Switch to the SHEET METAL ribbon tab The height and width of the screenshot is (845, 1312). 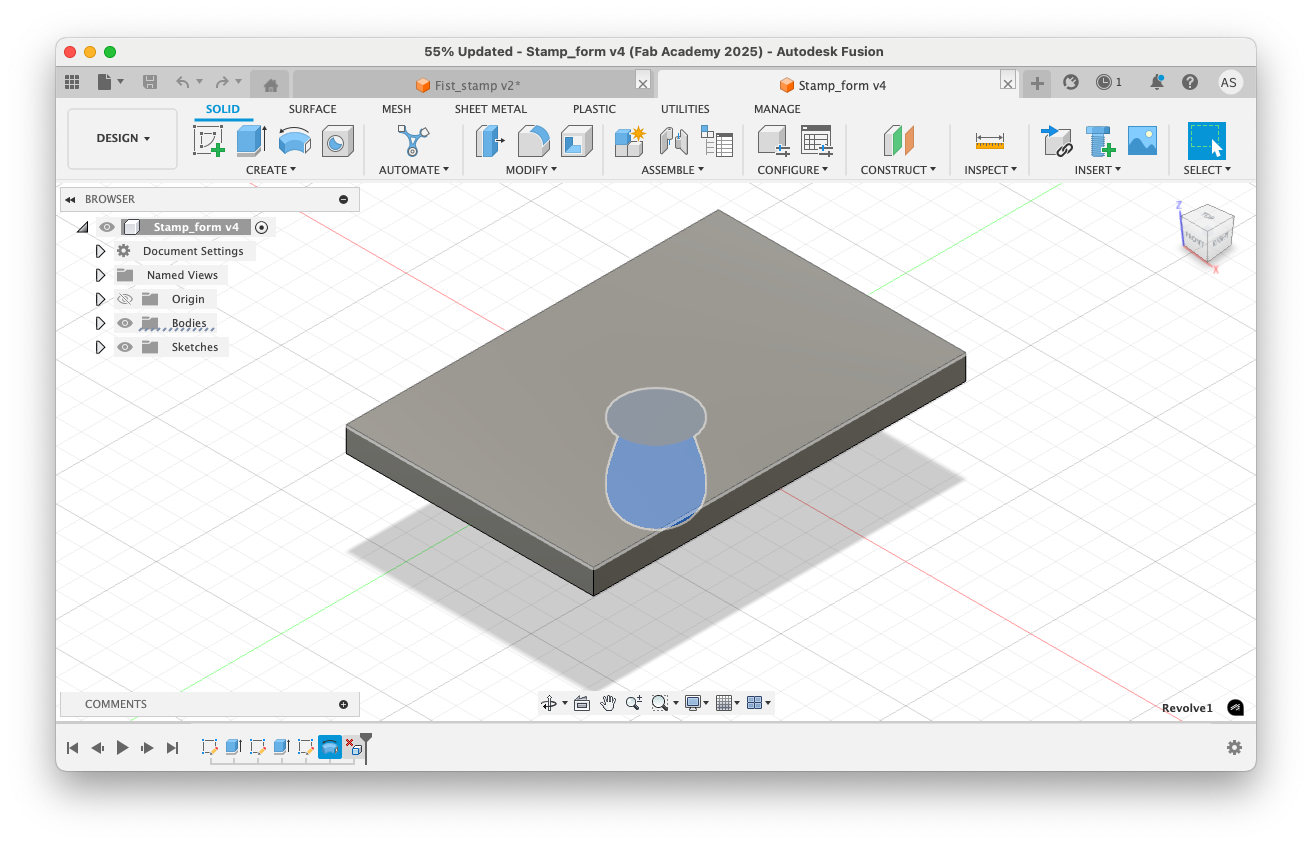490,109
